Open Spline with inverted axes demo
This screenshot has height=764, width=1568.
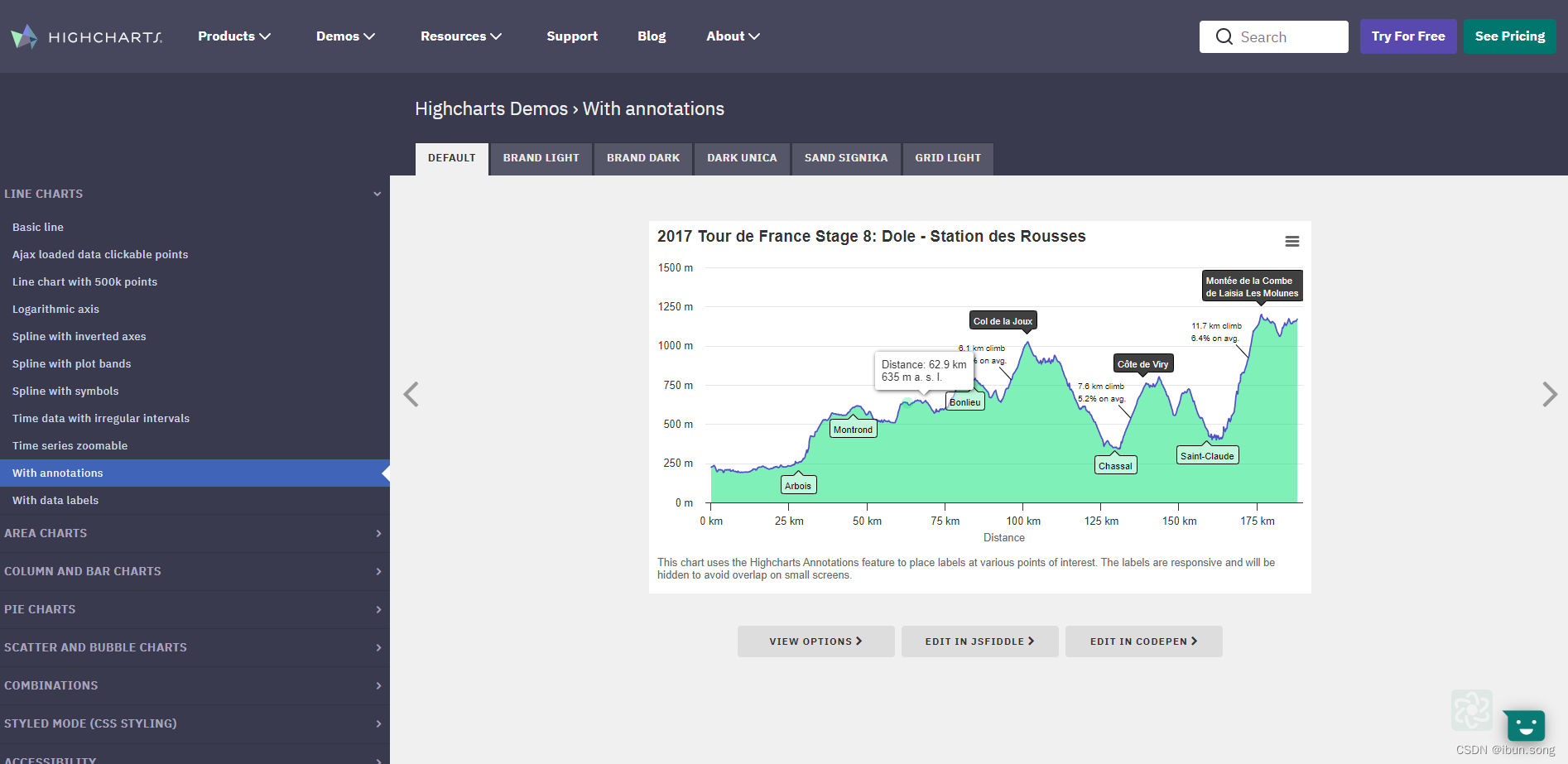coord(79,336)
